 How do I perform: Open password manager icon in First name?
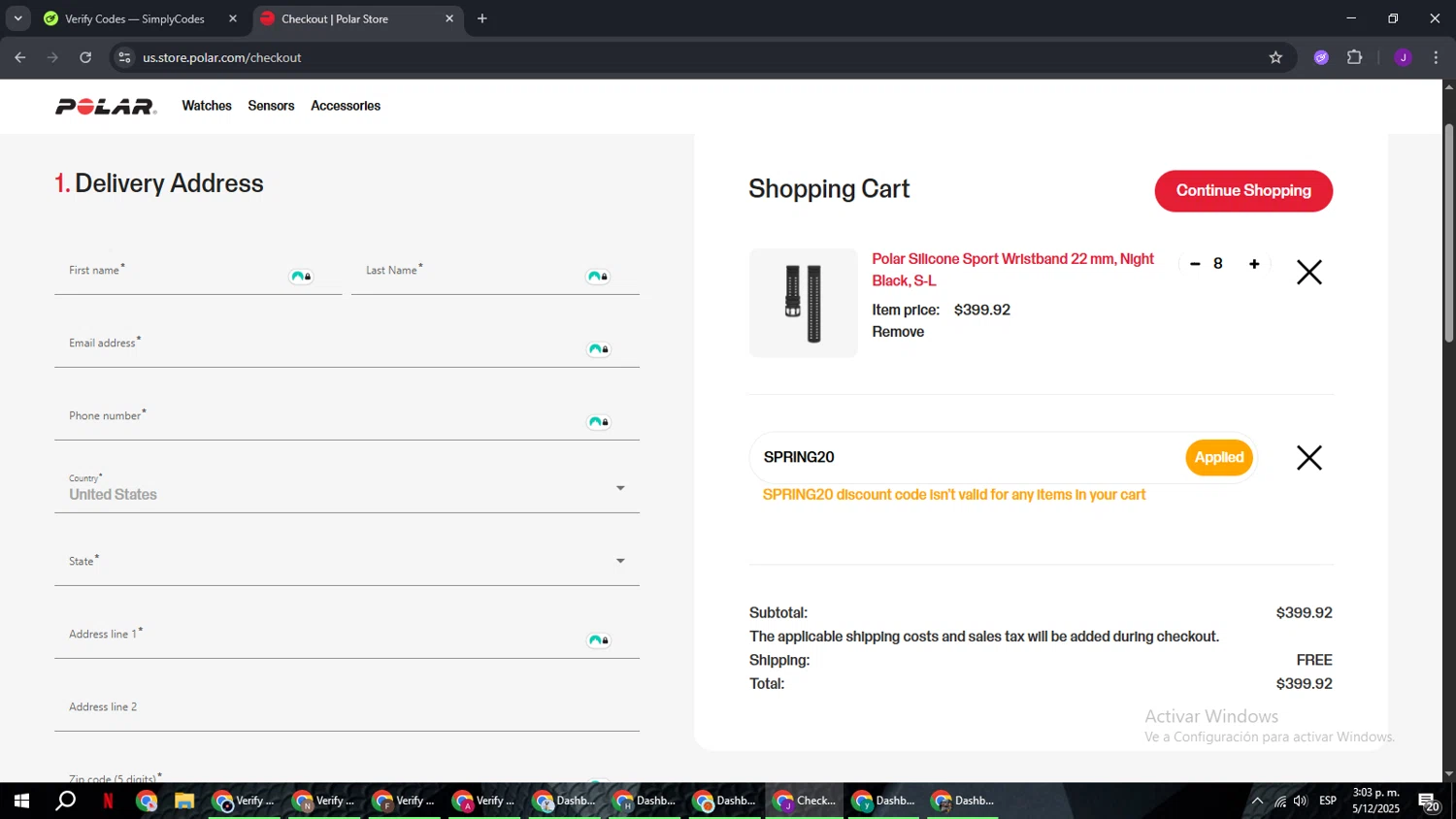point(301,277)
